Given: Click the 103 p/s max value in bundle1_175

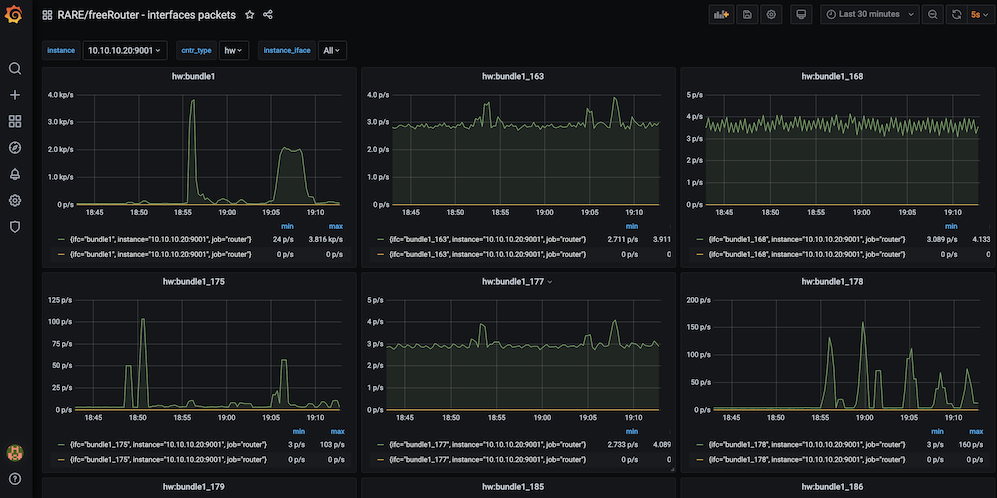Looking at the screenshot, I should 331,445.
